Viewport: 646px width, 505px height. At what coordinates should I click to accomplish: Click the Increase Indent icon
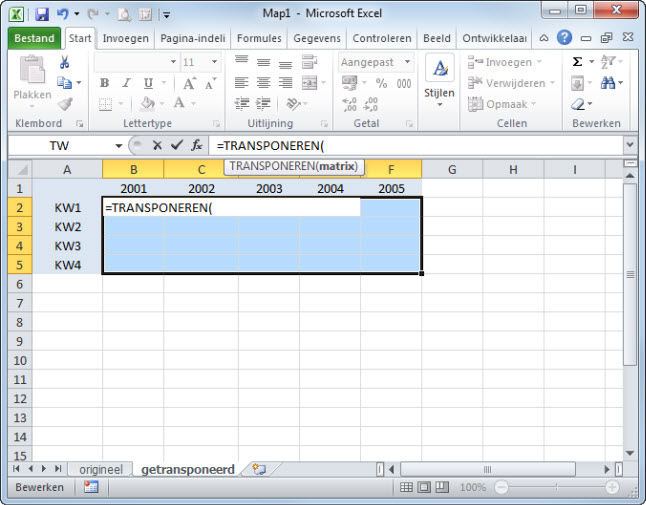[x=263, y=104]
